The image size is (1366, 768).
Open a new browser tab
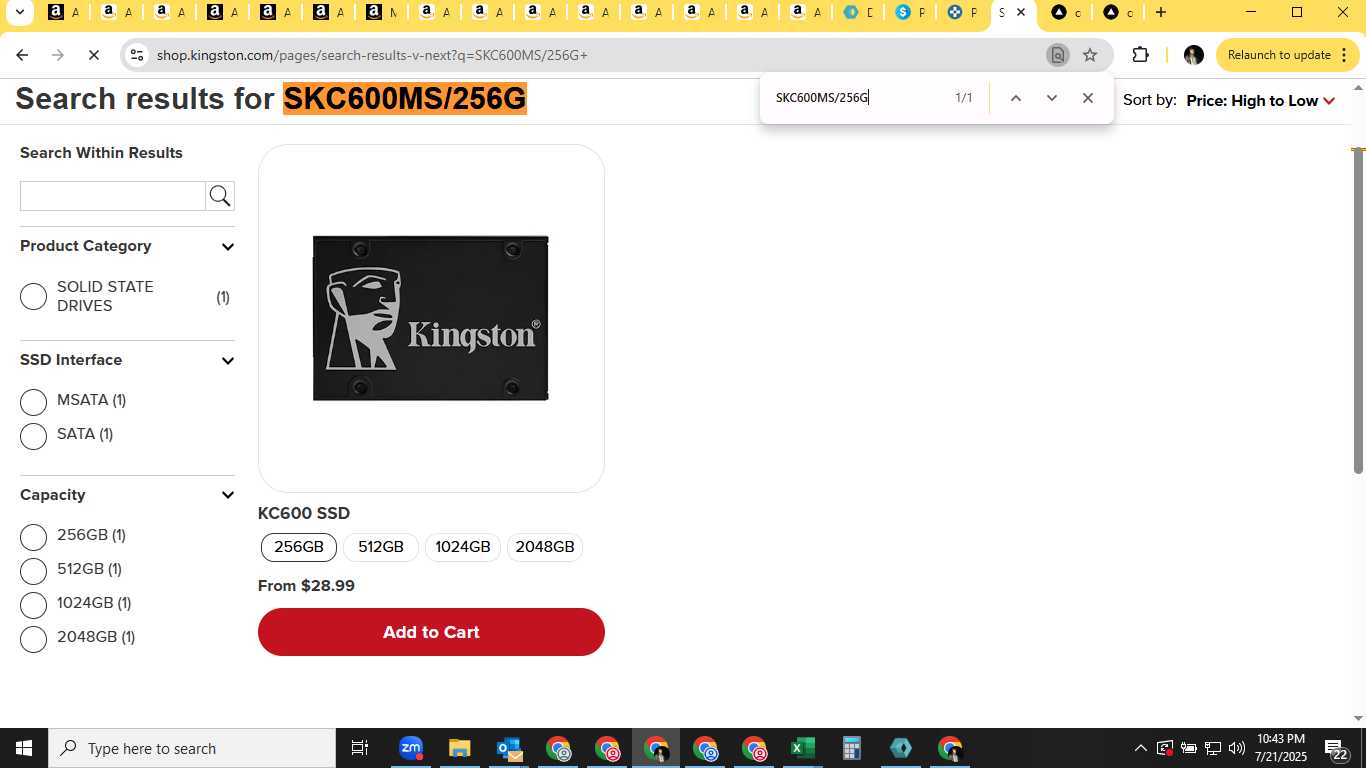(1160, 12)
